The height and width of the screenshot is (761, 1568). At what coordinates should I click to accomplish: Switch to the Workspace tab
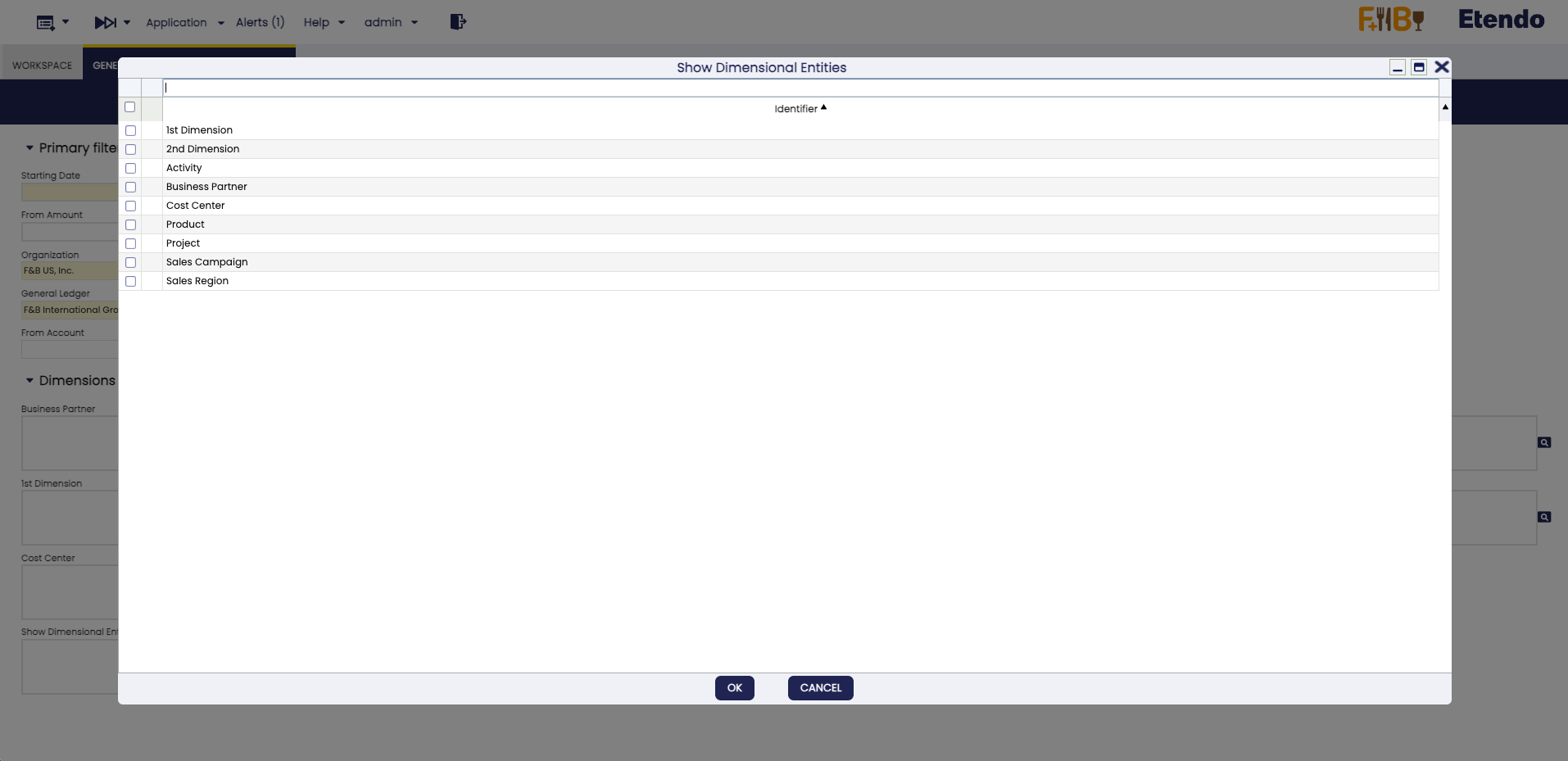click(42, 66)
